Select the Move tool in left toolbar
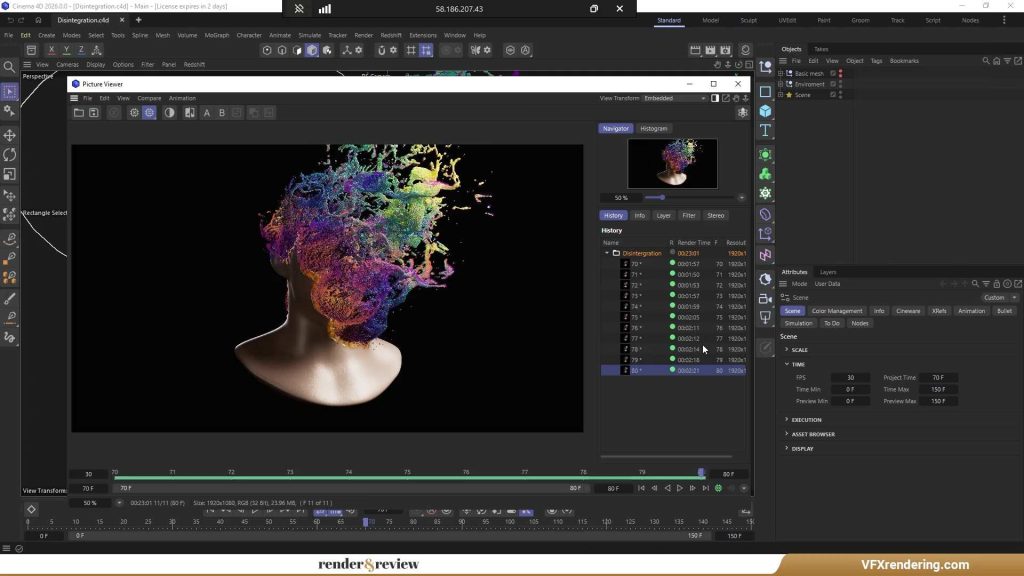Viewport: 1024px width, 576px height. tap(10, 135)
